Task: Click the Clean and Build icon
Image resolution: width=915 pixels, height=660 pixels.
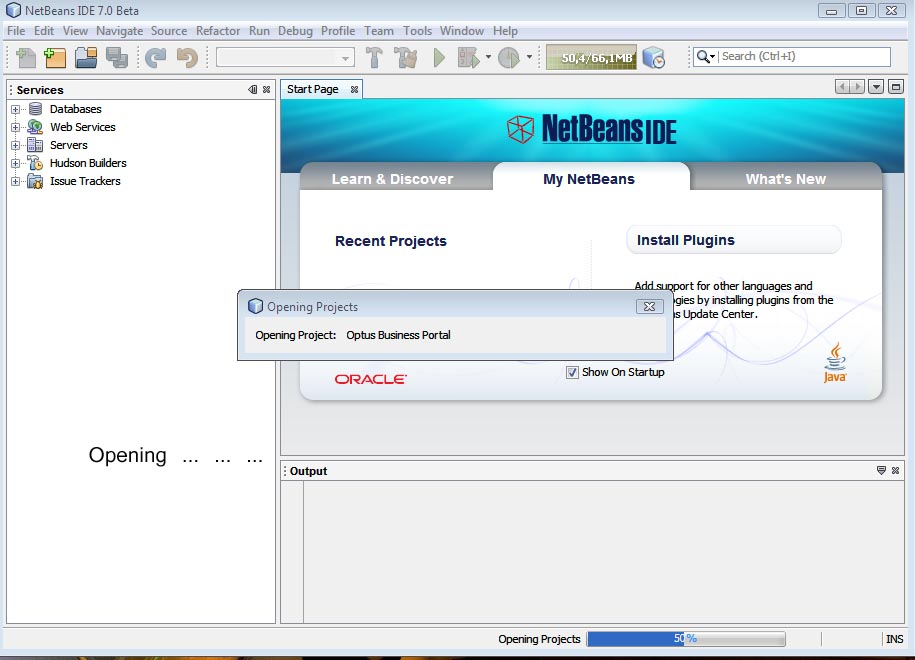Action: 406,58
